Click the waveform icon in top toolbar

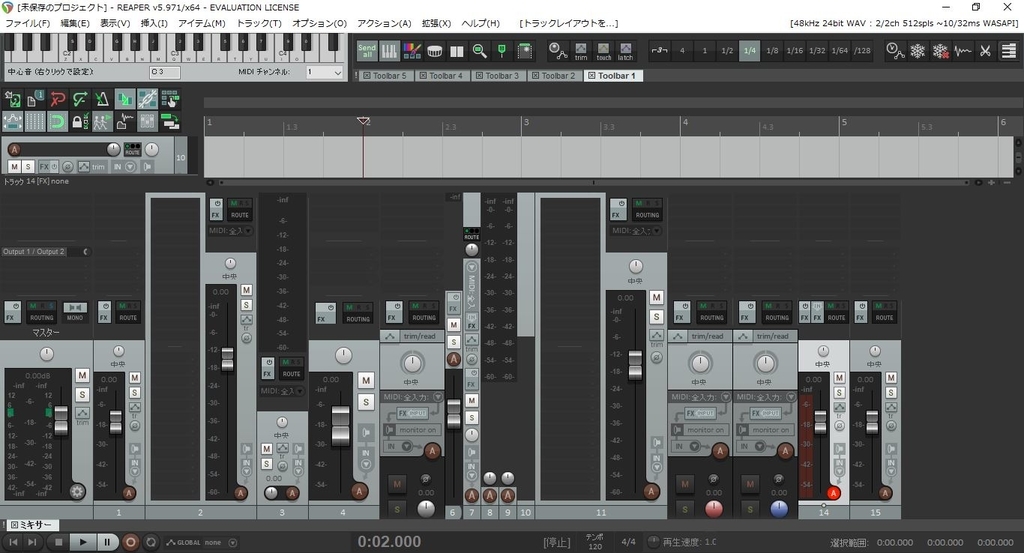tap(963, 50)
